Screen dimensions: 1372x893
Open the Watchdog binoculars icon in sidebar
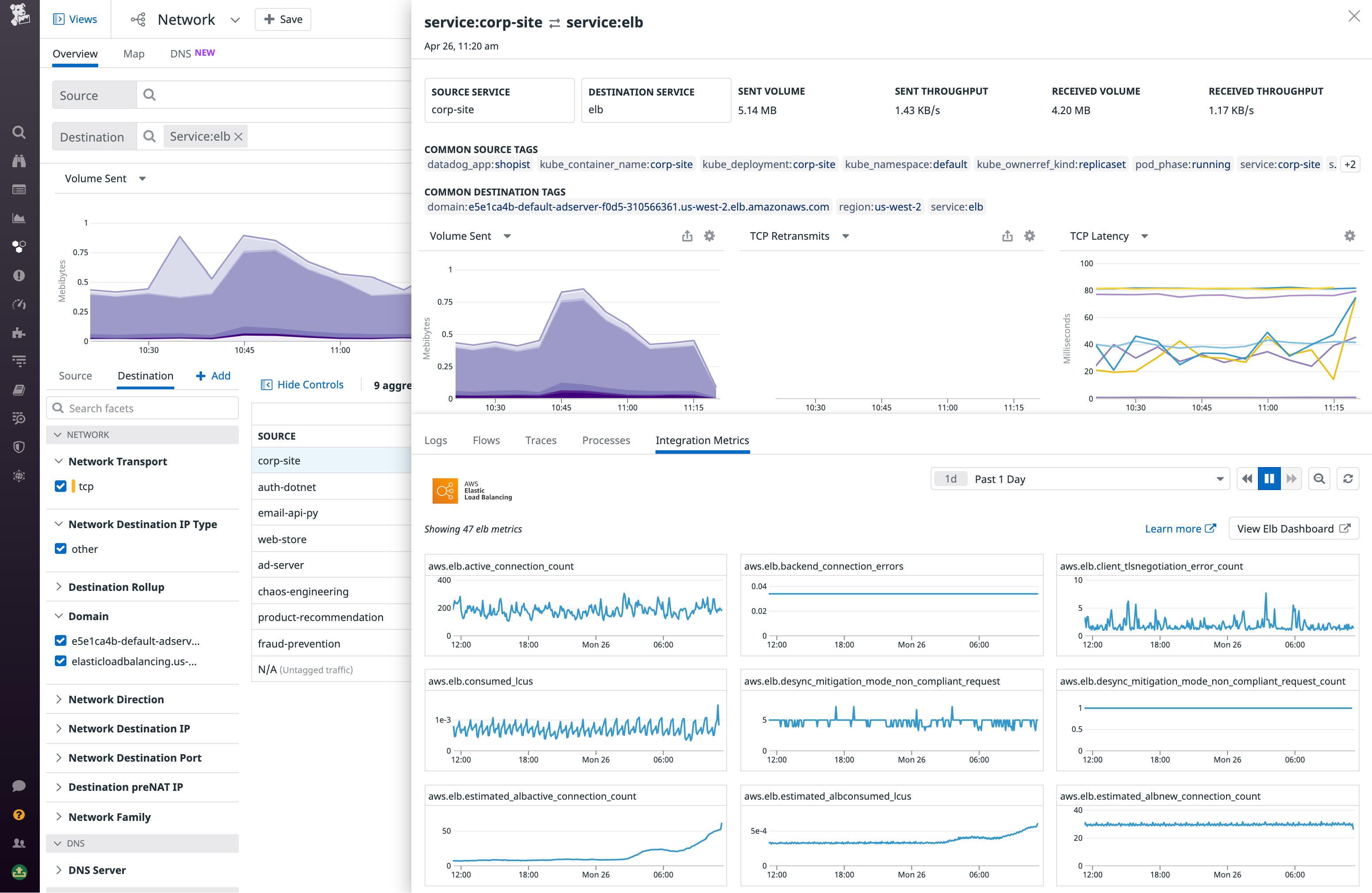[x=19, y=161]
